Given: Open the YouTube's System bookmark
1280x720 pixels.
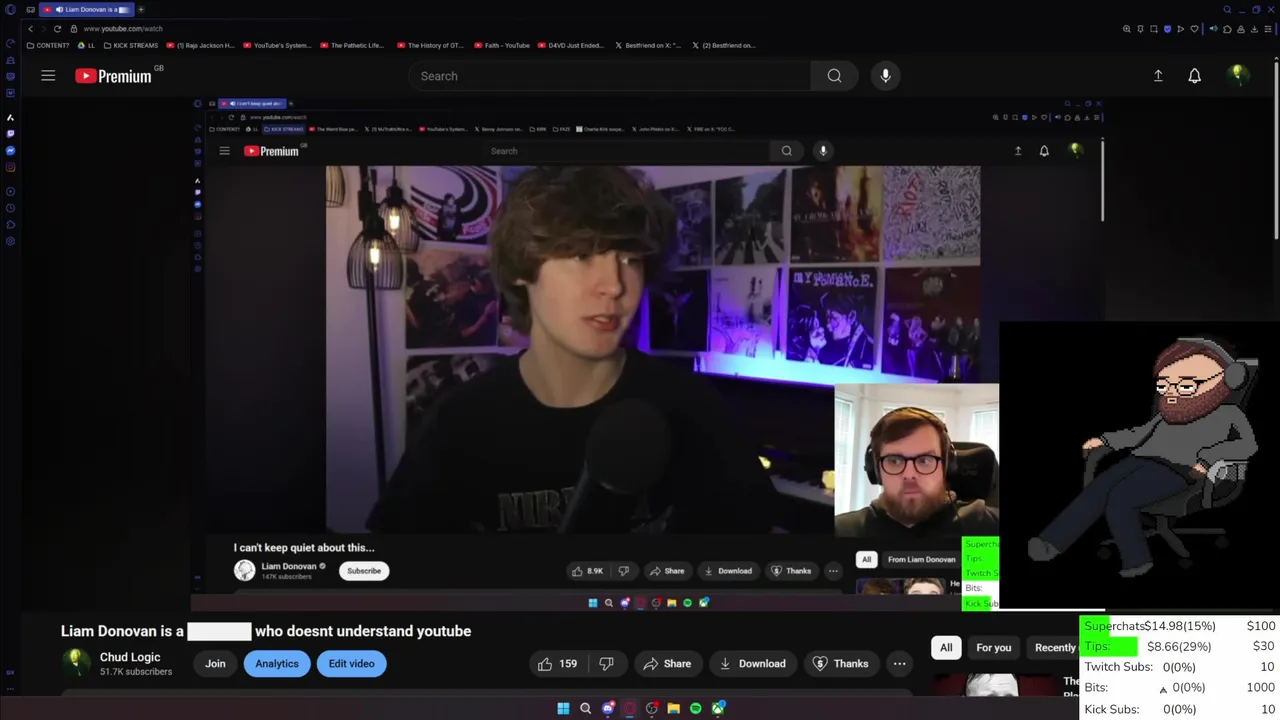Looking at the screenshot, I should coord(277,45).
